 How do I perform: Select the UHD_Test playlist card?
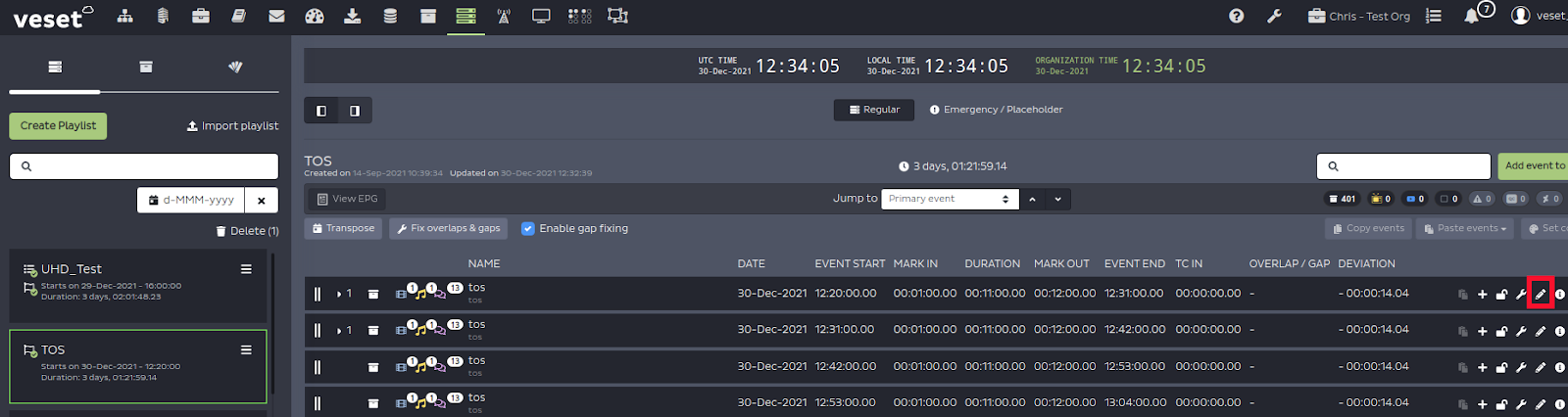point(138,286)
